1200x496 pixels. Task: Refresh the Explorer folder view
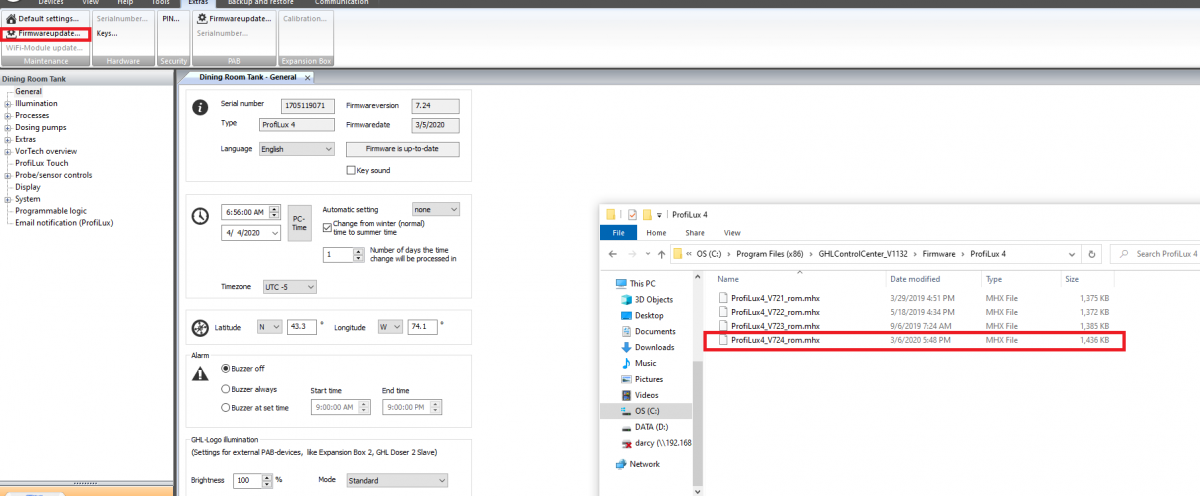[1091, 253]
